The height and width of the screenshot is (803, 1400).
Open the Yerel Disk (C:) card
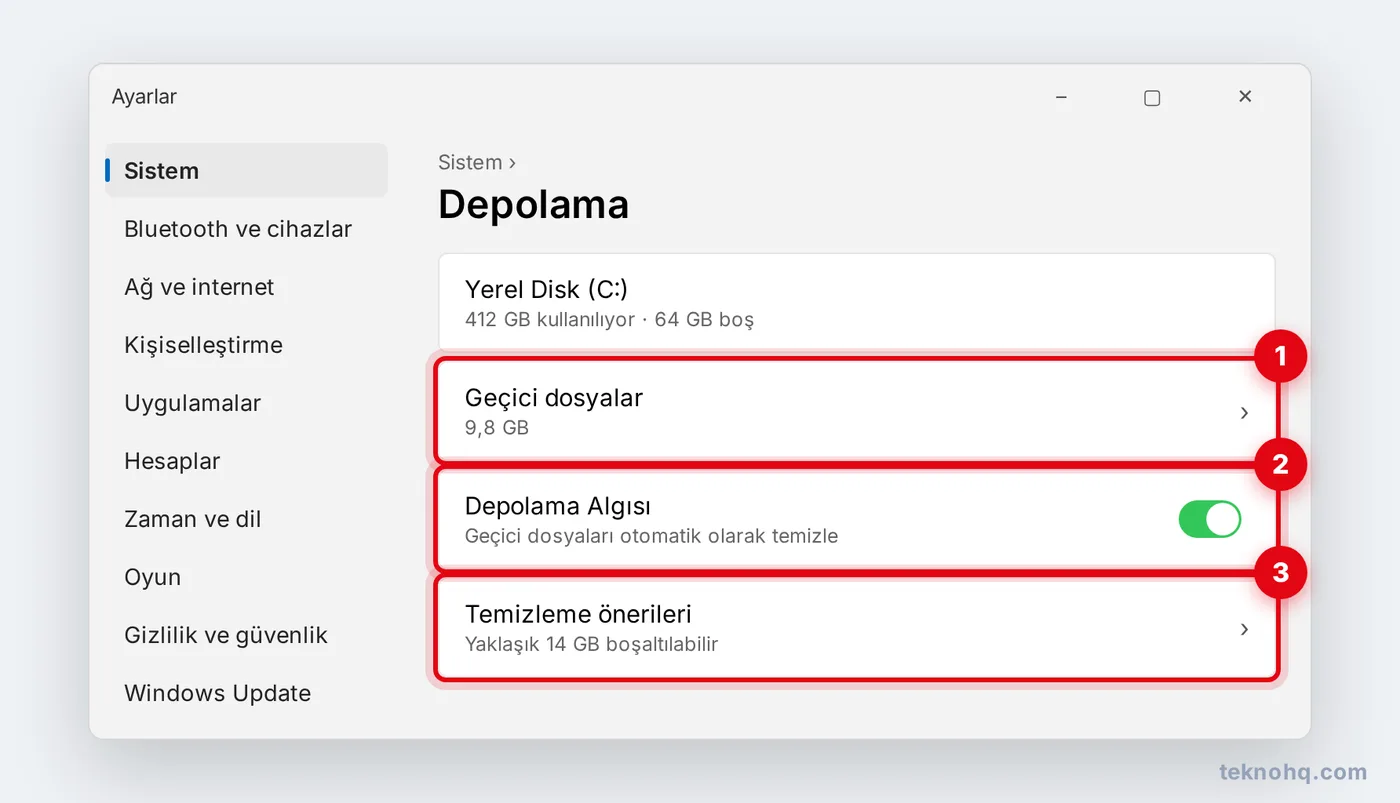tap(857, 303)
